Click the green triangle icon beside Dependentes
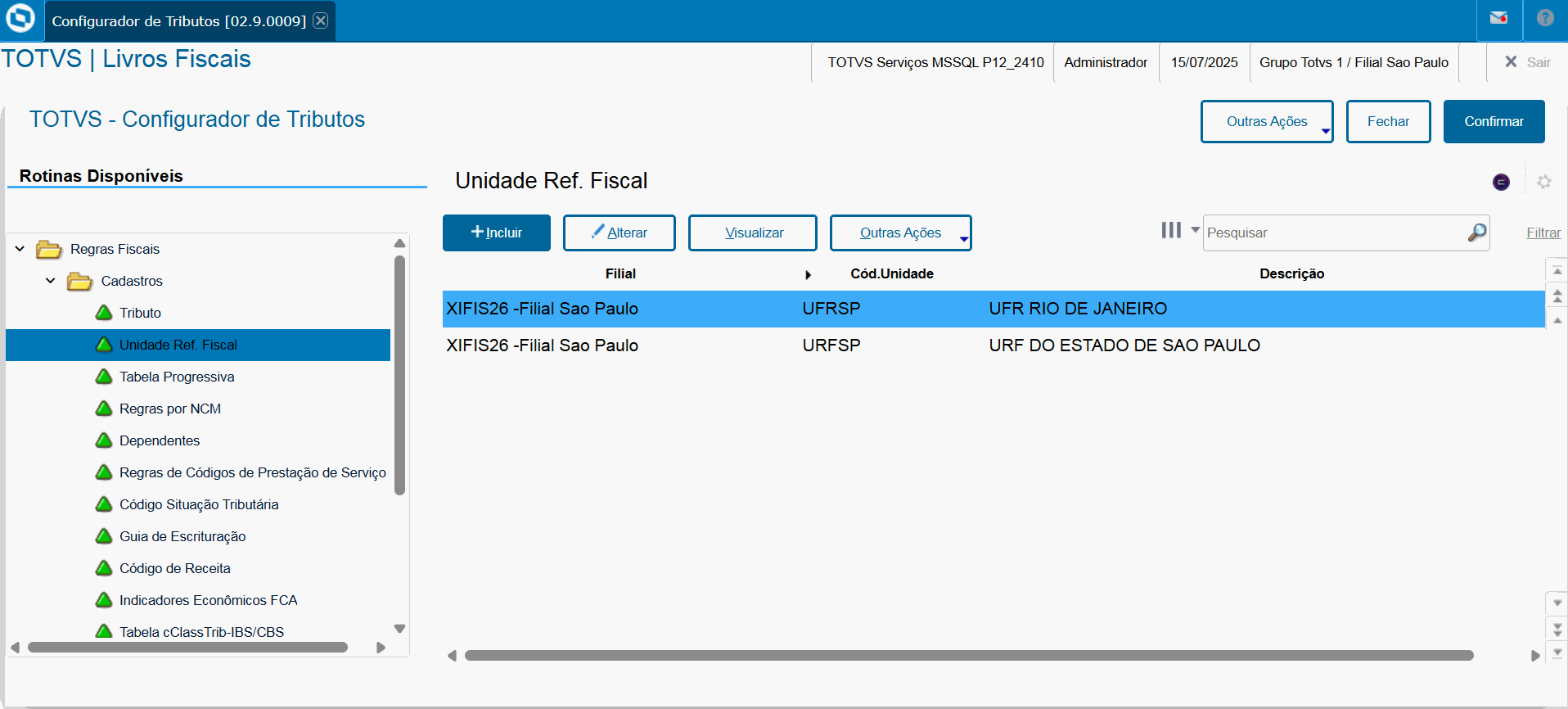The height and width of the screenshot is (709, 1568). pyautogui.click(x=104, y=440)
